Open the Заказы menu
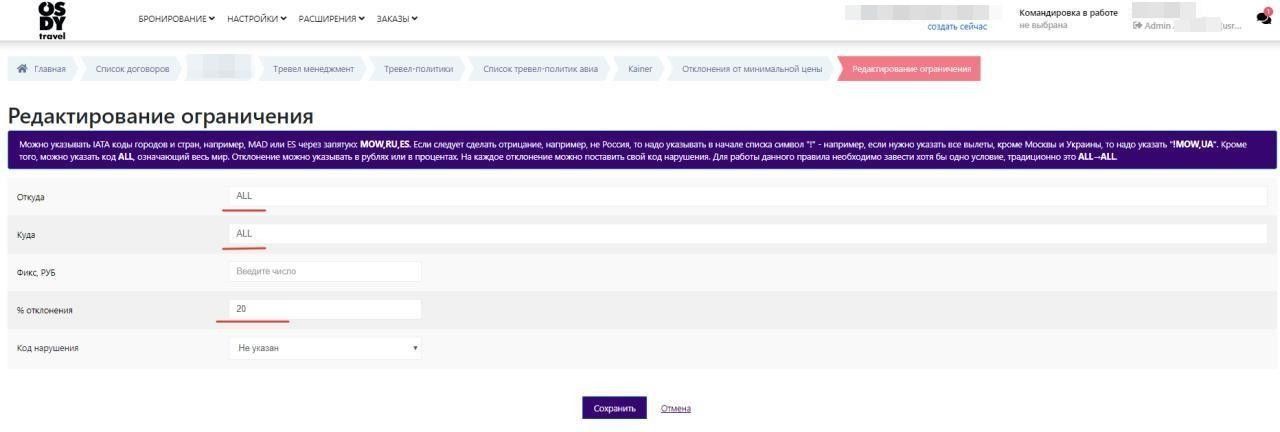Viewport: 1280px width, 432px height. click(x=397, y=19)
